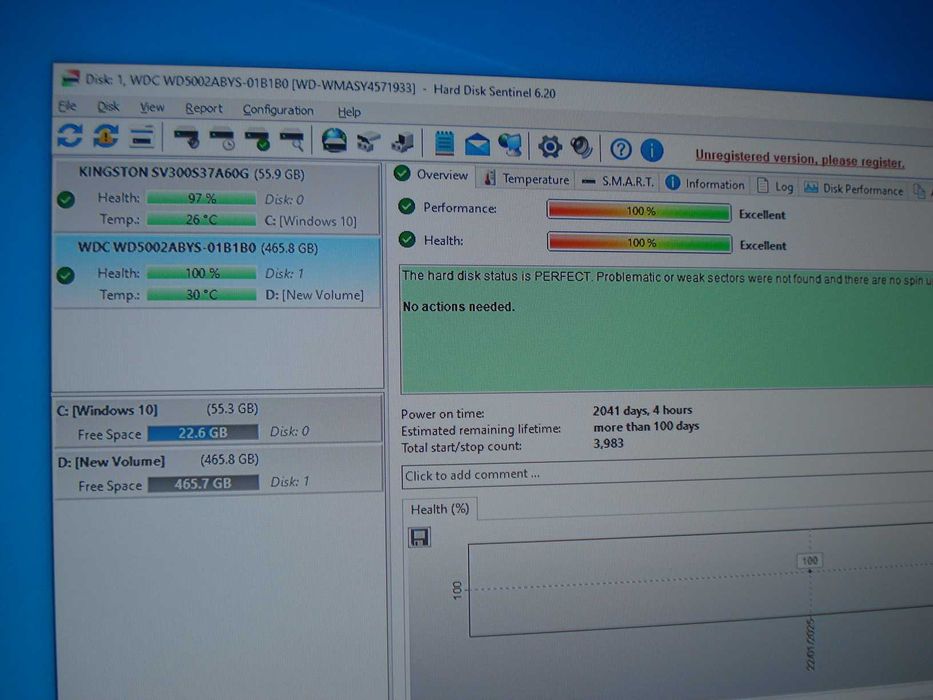
Task: Select the D: [New Volume] volume panel
Action: point(218,471)
